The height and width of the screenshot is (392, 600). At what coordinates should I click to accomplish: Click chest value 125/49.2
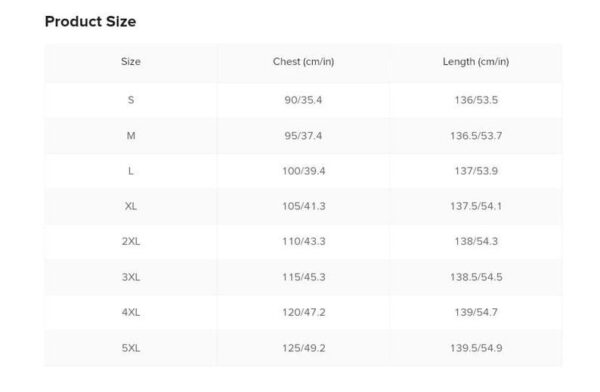click(x=304, y=348)
